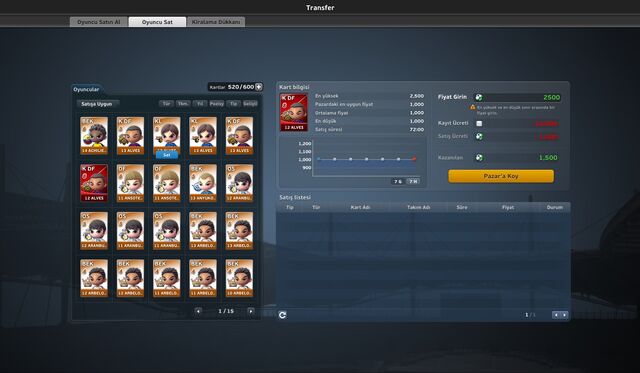Click the Satış süresi 72:00 value

[417, 129]
